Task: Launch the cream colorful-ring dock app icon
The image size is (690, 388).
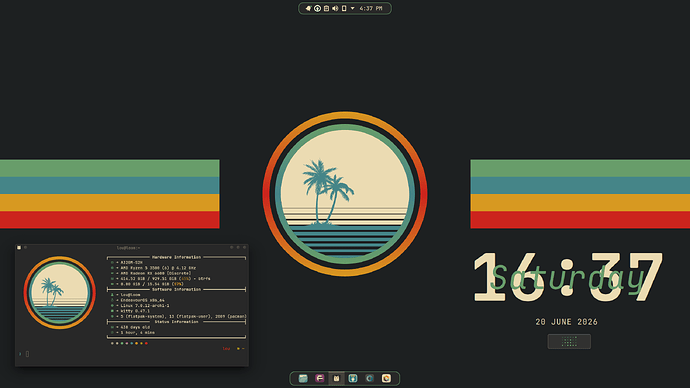Action: click(386, 378)
